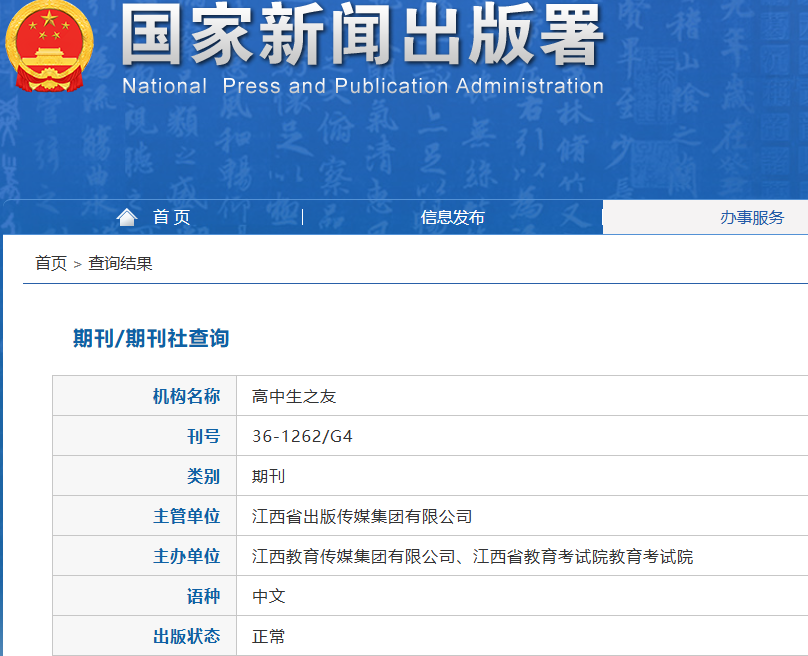Select the serial number 36-1262/G4
The image size is (808, 656).
tap(302, 436)
